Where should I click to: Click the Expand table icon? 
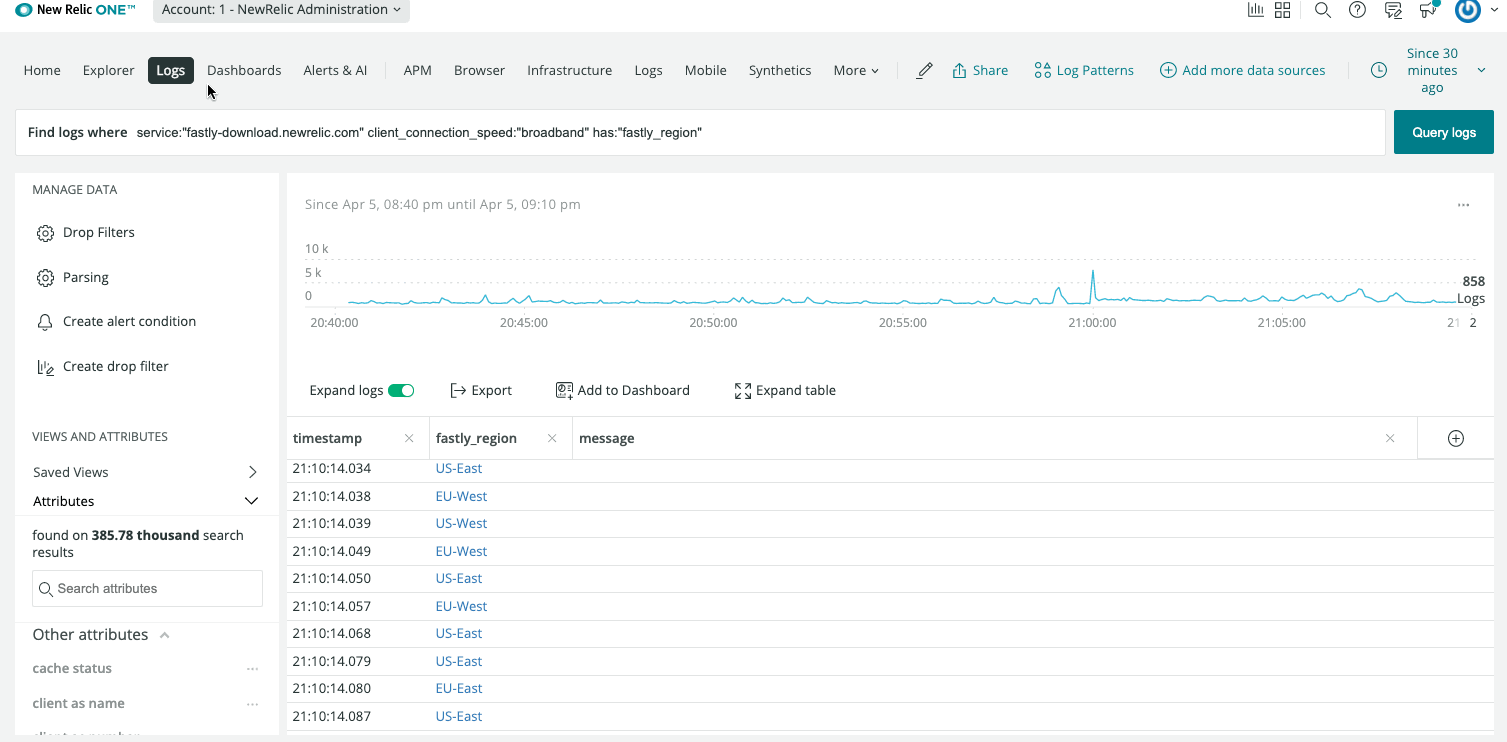[x=742, y=390]
